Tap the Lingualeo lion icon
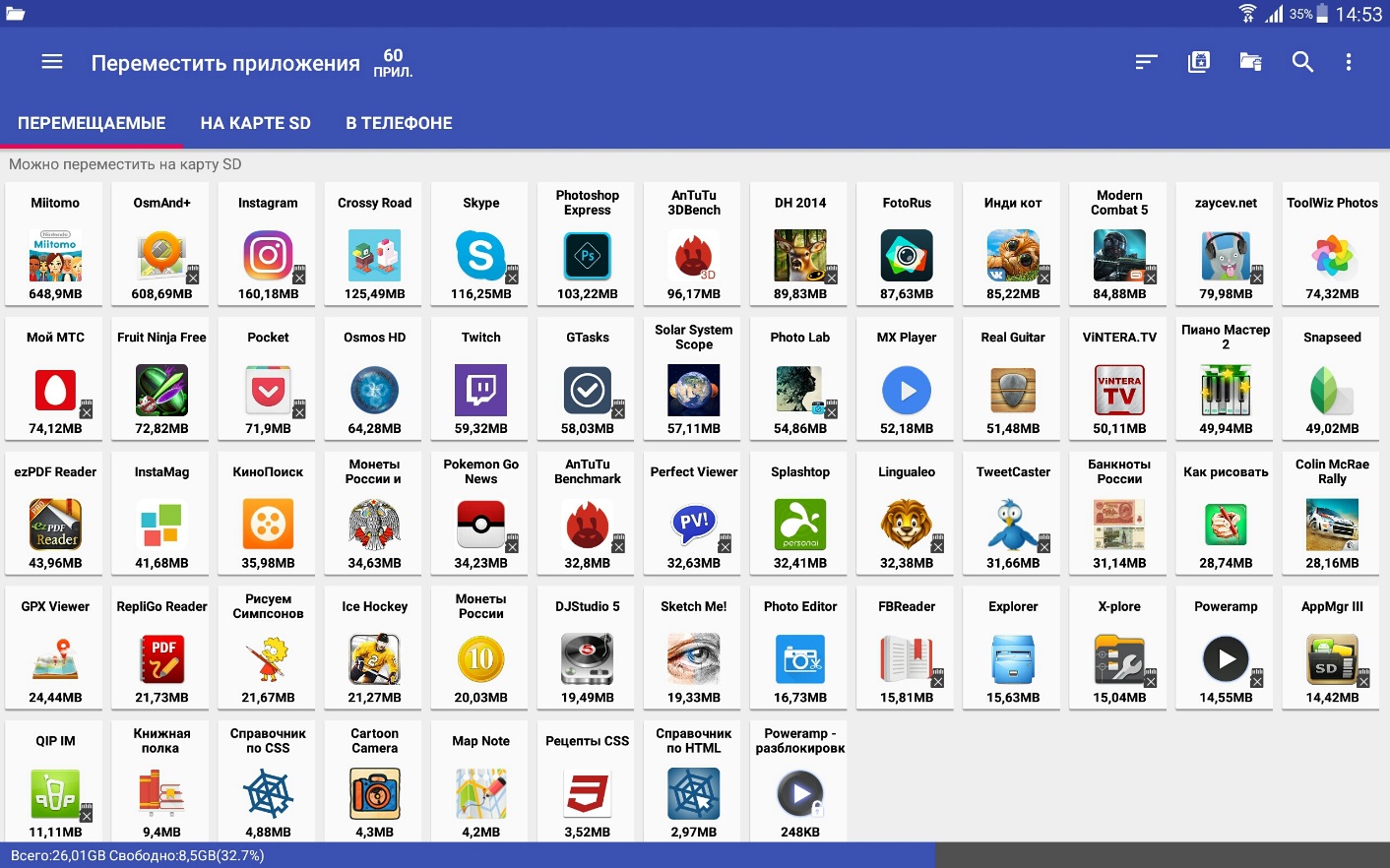 coord(907,525)
